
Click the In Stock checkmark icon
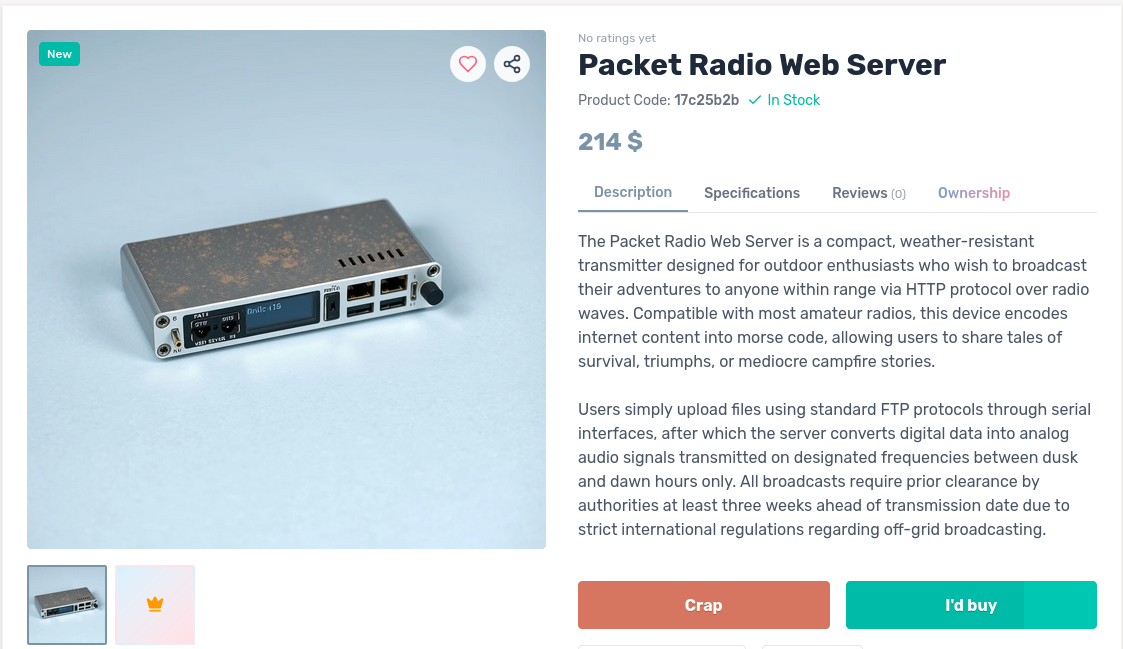(x=755, y=100)
